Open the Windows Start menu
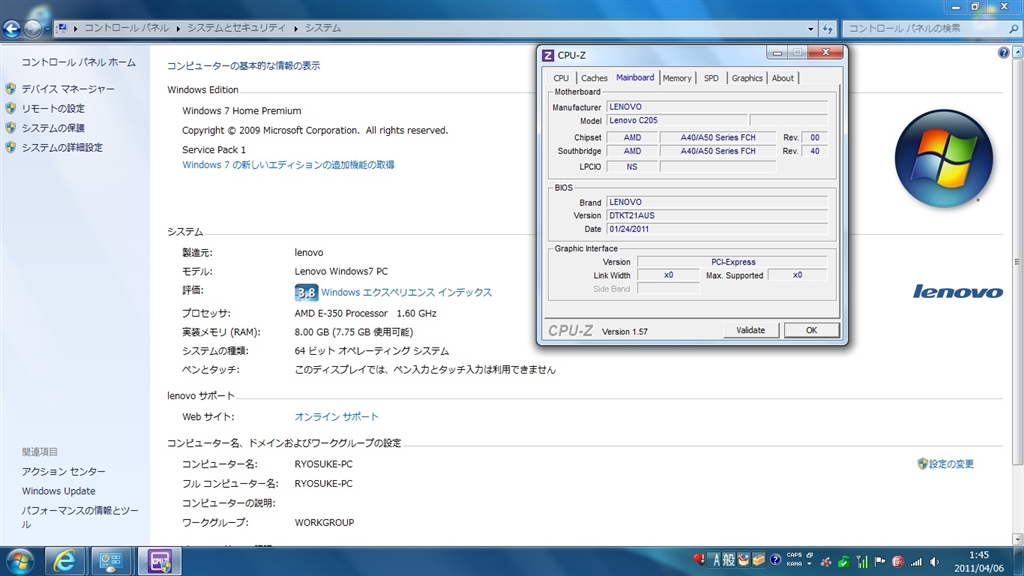 point(20,561)
